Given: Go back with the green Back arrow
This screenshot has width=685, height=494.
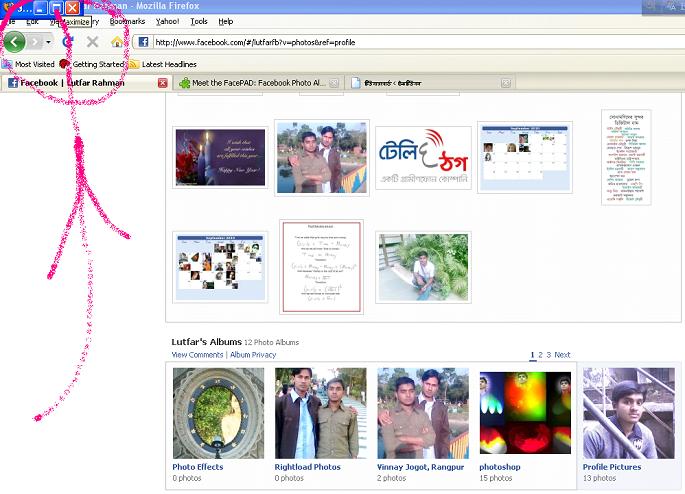Looking at the screenshot, I should [x=14, y=42].
